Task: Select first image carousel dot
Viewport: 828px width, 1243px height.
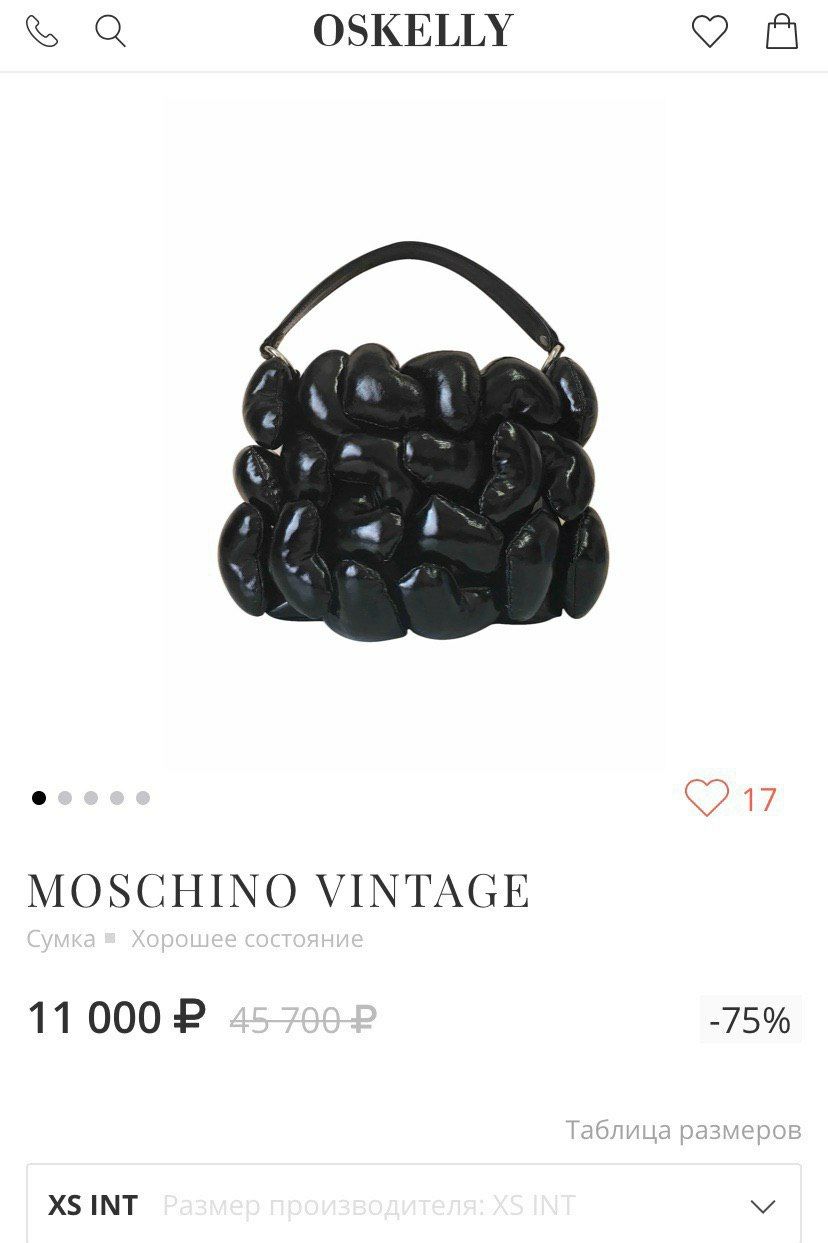Action: [39, 798]
